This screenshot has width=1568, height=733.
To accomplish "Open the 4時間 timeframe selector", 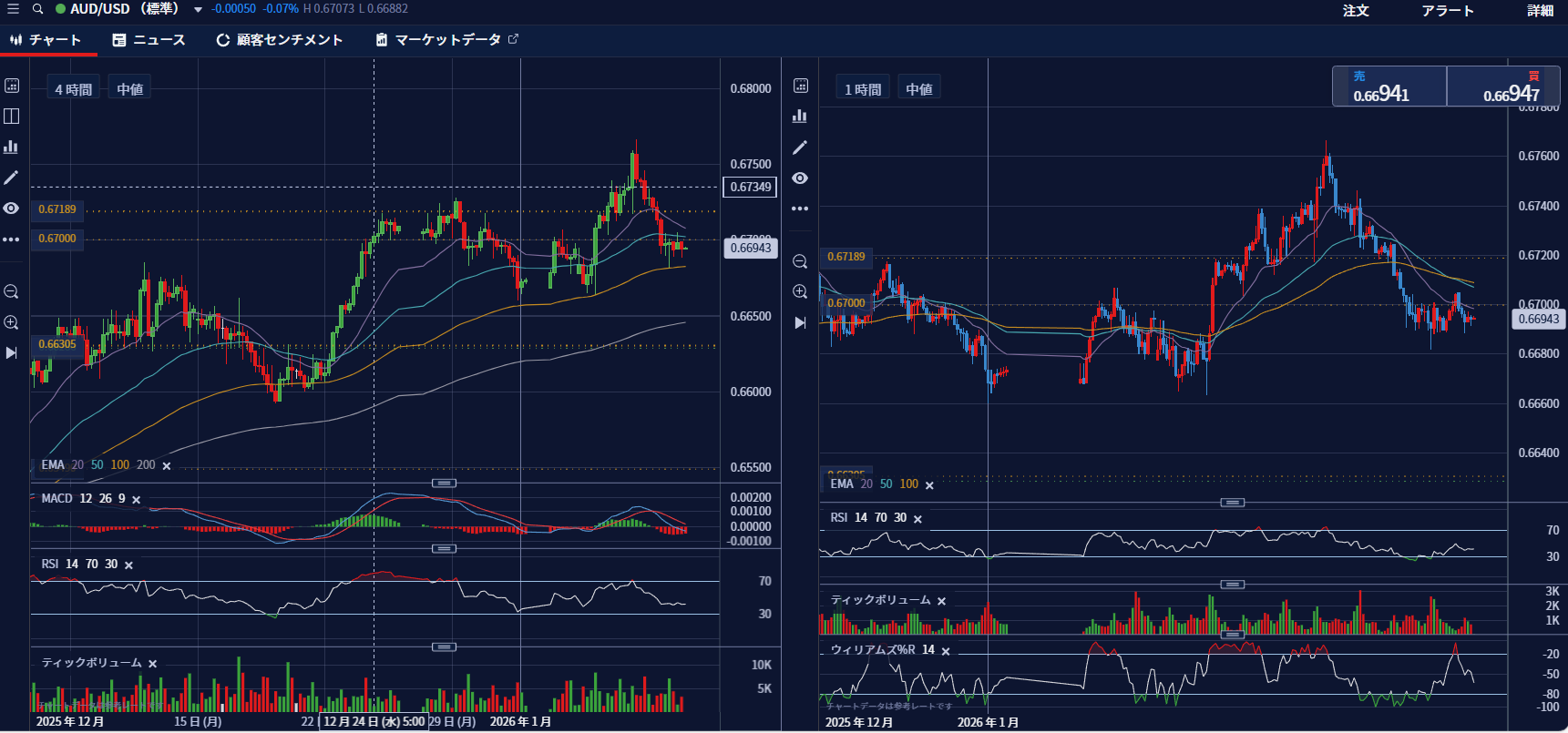I will (x=73, y=89).
